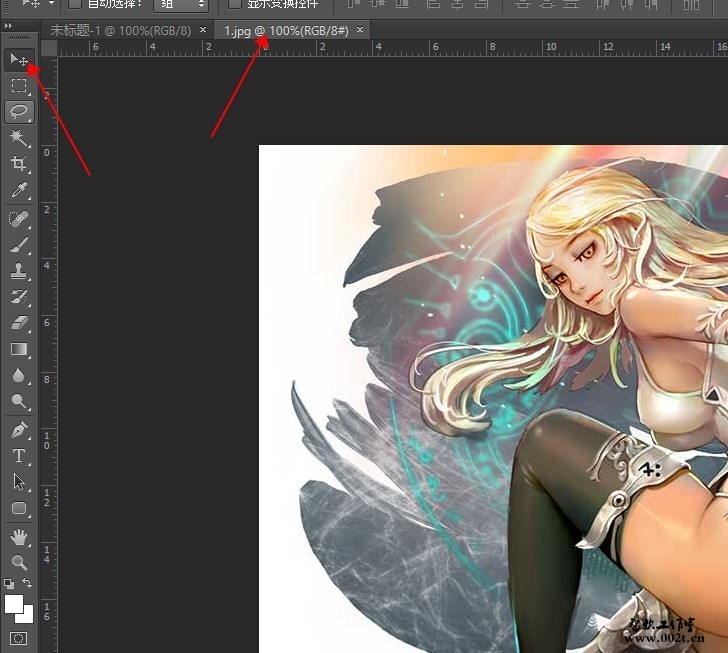Image resolution: width=728 pixels, height=653 pixels.
Task: Collapse the toolbar with the double arrow
Action: click(x=8, y=26)
